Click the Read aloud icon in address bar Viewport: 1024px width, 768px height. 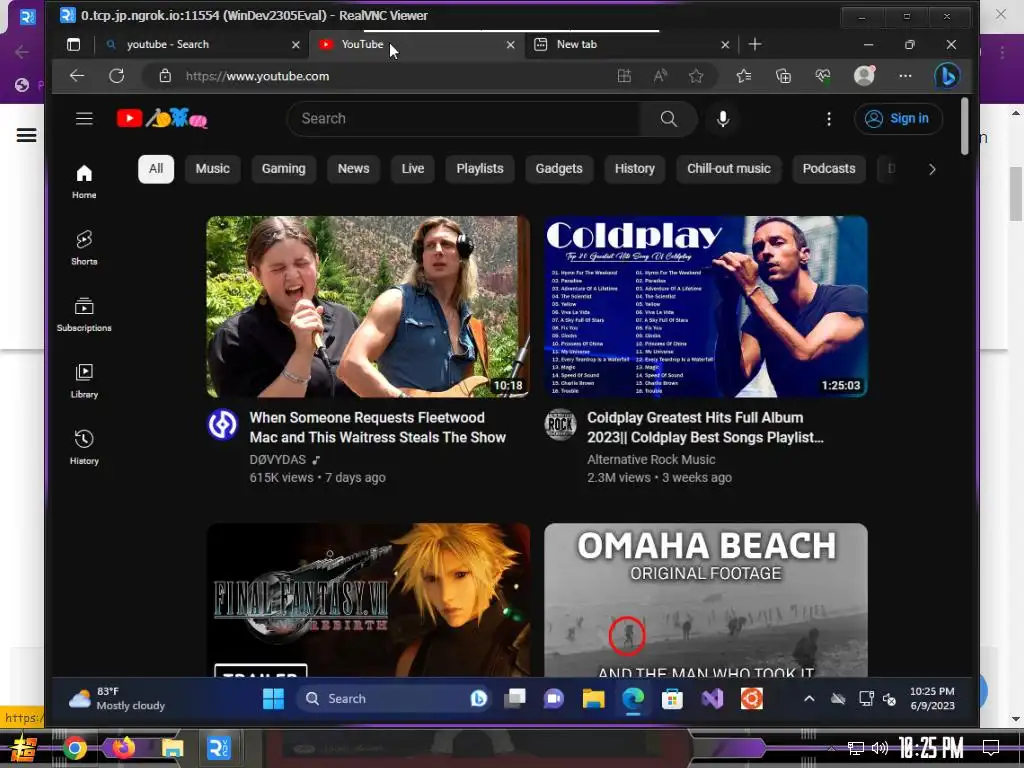coord(660,76)
